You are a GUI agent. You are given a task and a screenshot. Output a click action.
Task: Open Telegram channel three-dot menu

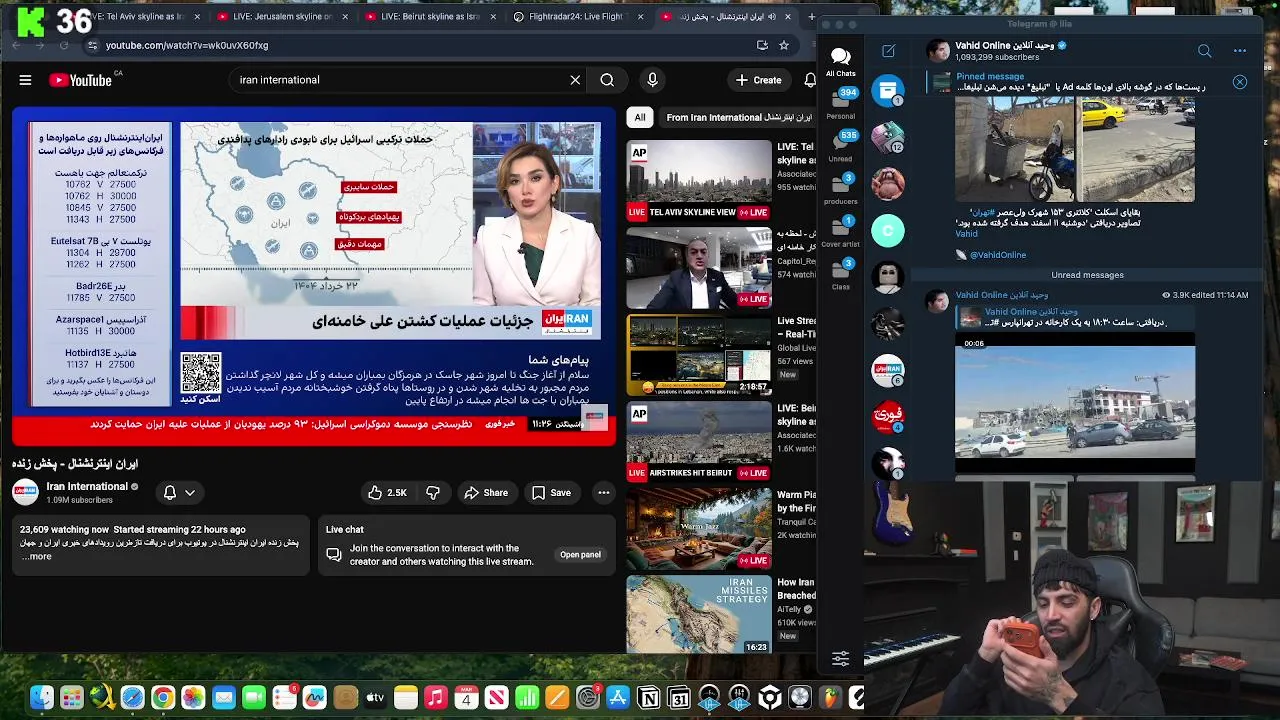point(1240,51)
